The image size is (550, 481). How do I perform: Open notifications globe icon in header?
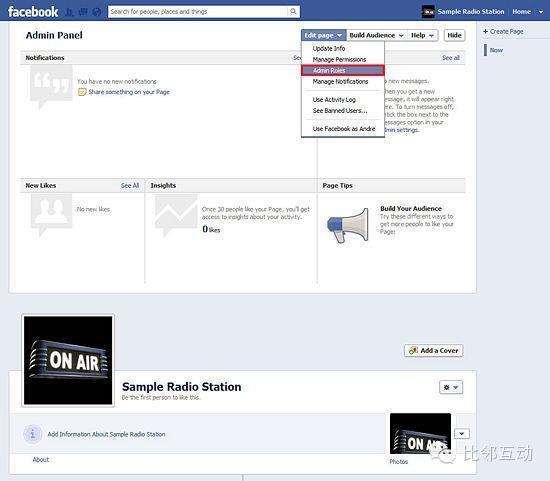(96, 12)
